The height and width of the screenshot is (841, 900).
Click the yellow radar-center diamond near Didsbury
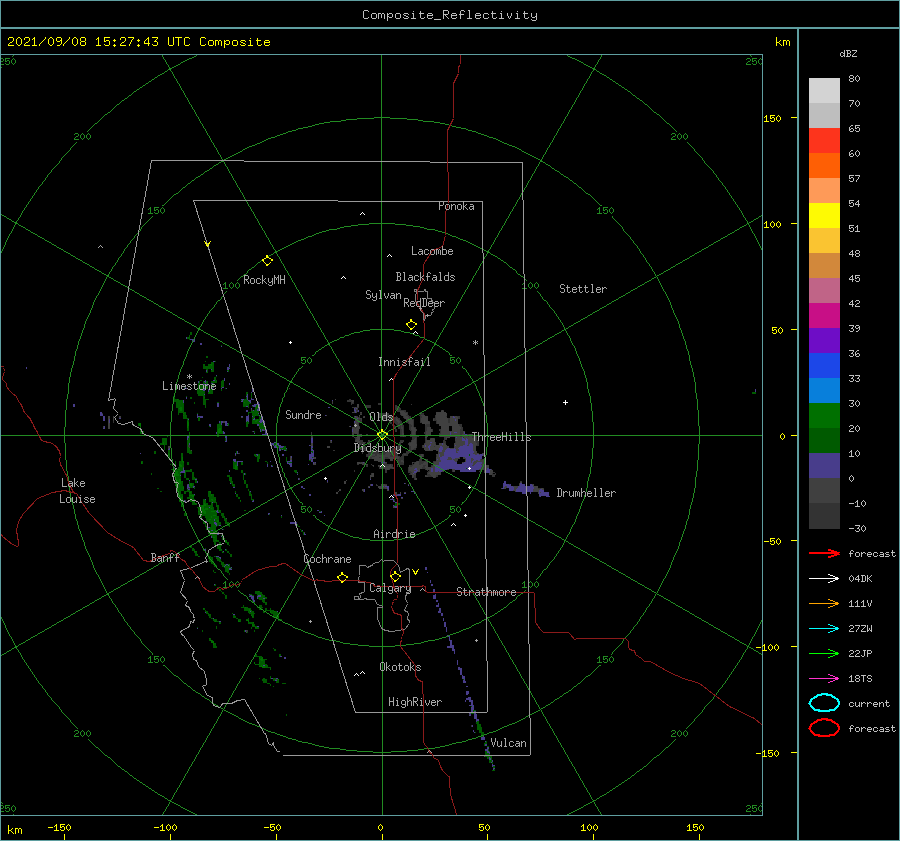point(382,435)
